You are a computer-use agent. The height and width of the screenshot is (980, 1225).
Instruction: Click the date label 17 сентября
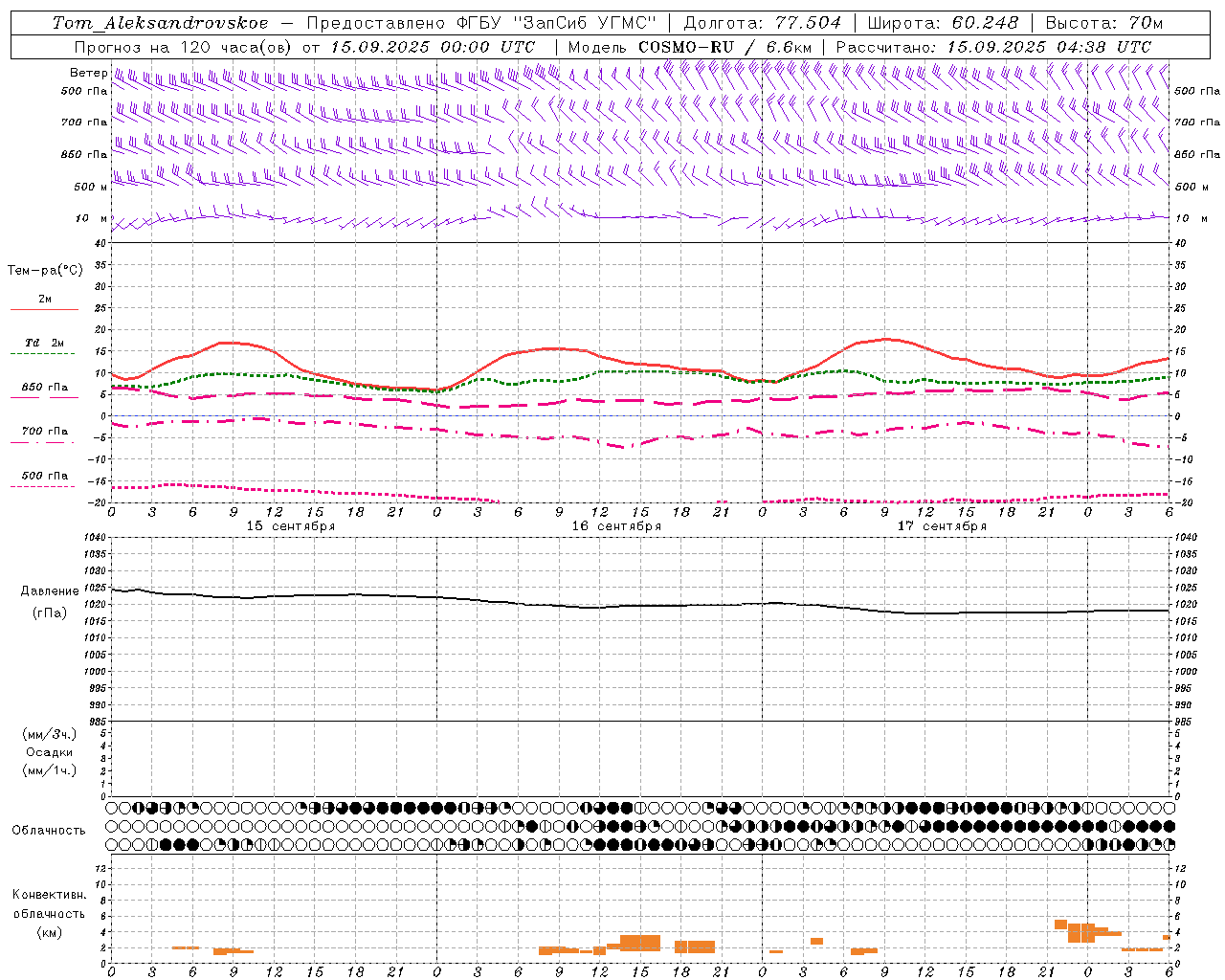click(x=942, y=526)
